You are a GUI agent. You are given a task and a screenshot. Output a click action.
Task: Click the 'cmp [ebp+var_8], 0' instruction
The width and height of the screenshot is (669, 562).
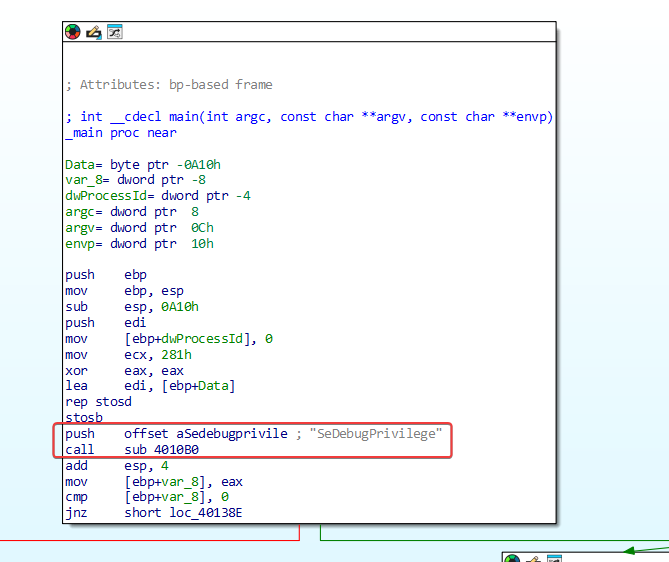pyautogui.click(x=147, y=497)
